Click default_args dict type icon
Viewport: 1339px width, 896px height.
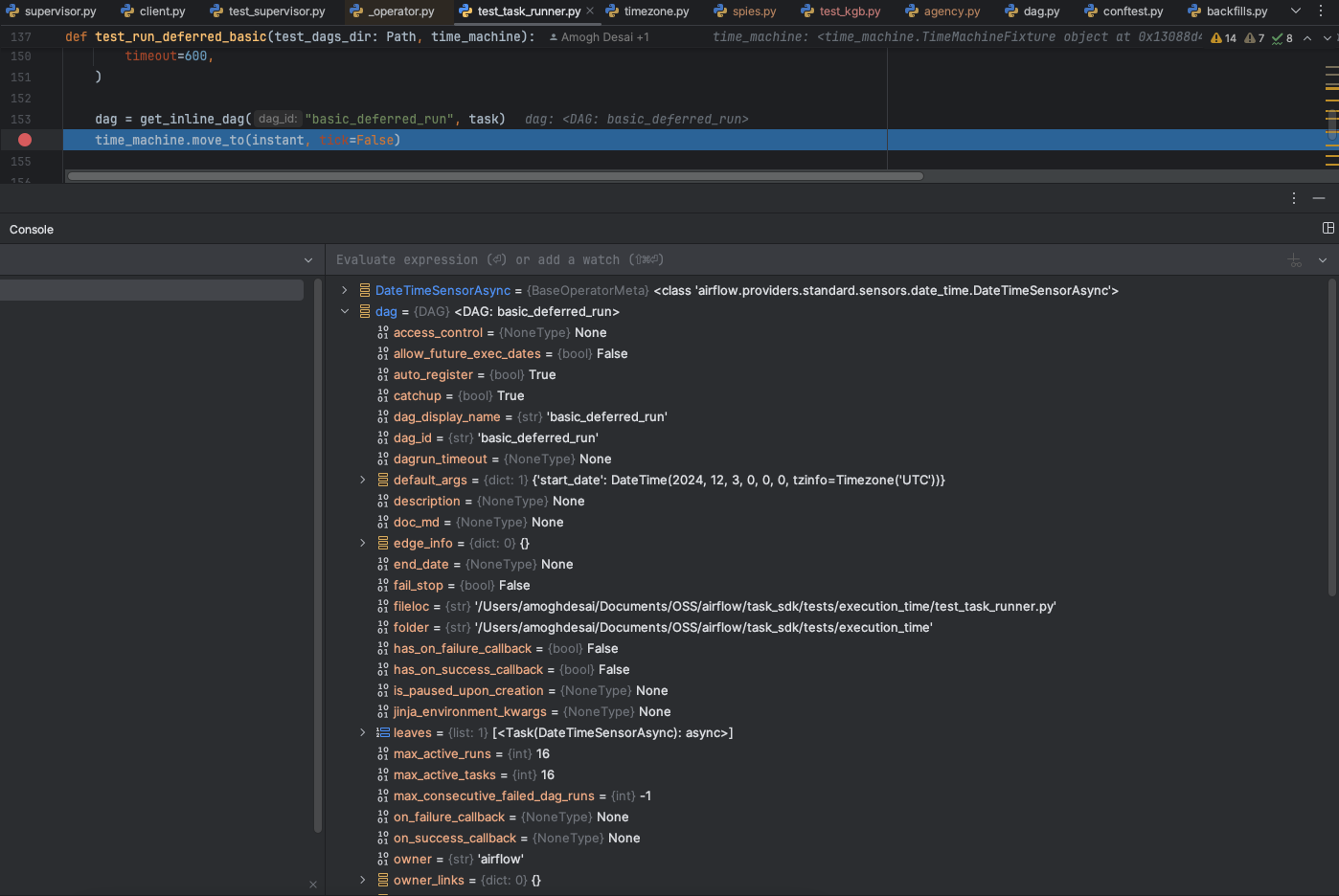[x=383, y=480]
